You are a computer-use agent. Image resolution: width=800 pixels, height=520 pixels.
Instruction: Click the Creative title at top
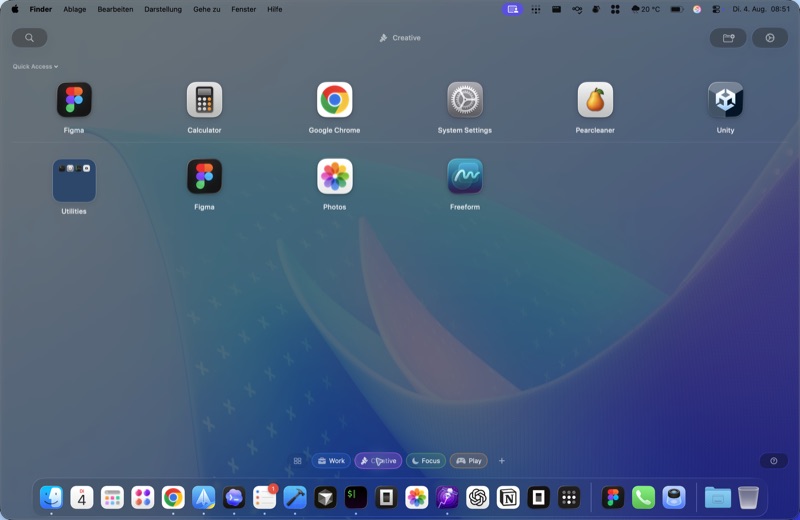(x=400, y=38)
